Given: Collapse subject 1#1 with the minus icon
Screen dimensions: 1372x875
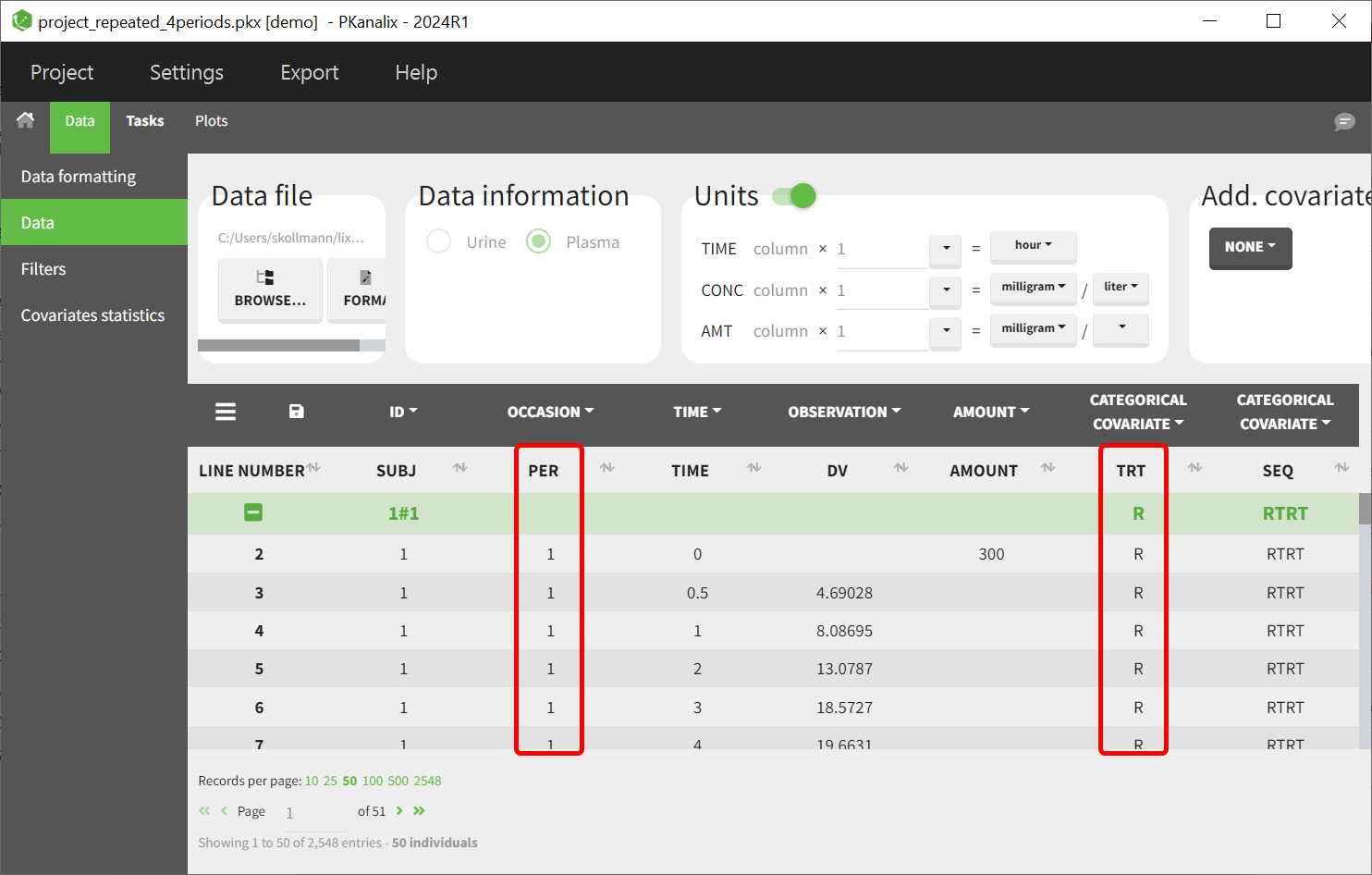Looking at the screenshot, I should click(x=252, y=512).
